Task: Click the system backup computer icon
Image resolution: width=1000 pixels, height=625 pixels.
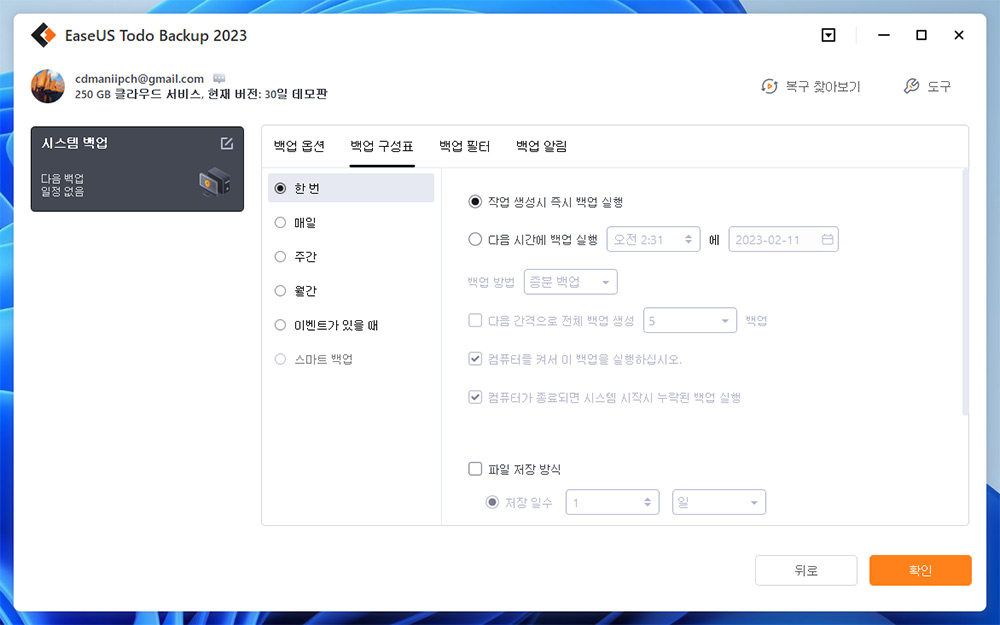Action: tap(214, 182)
